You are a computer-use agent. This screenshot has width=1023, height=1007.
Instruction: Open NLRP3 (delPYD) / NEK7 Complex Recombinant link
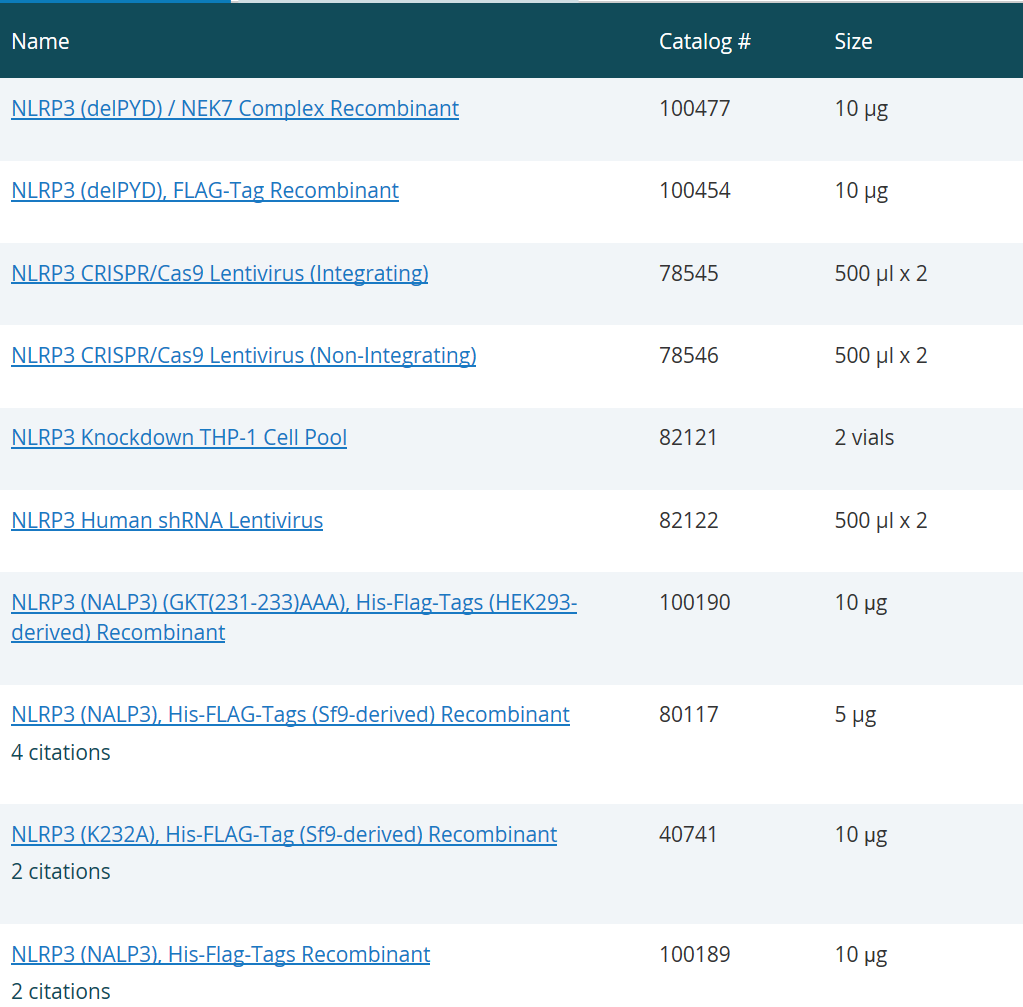(235, 108)
